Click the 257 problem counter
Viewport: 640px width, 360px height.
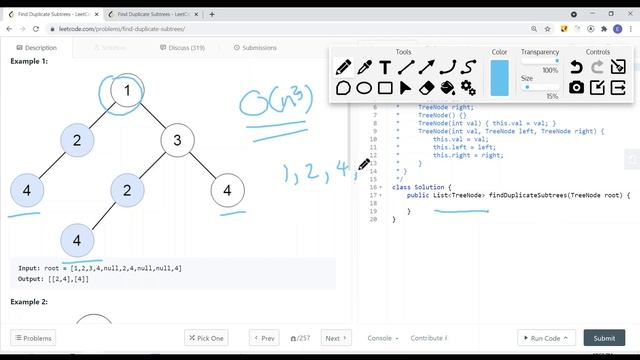(x=300, y=338)
